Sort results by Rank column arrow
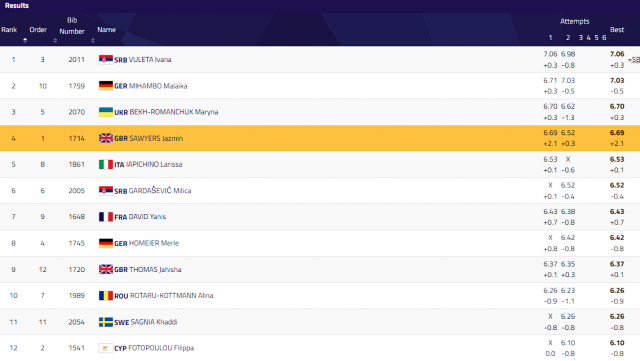The width and height of the screenshot is (640, 361). tap(25, 40)
